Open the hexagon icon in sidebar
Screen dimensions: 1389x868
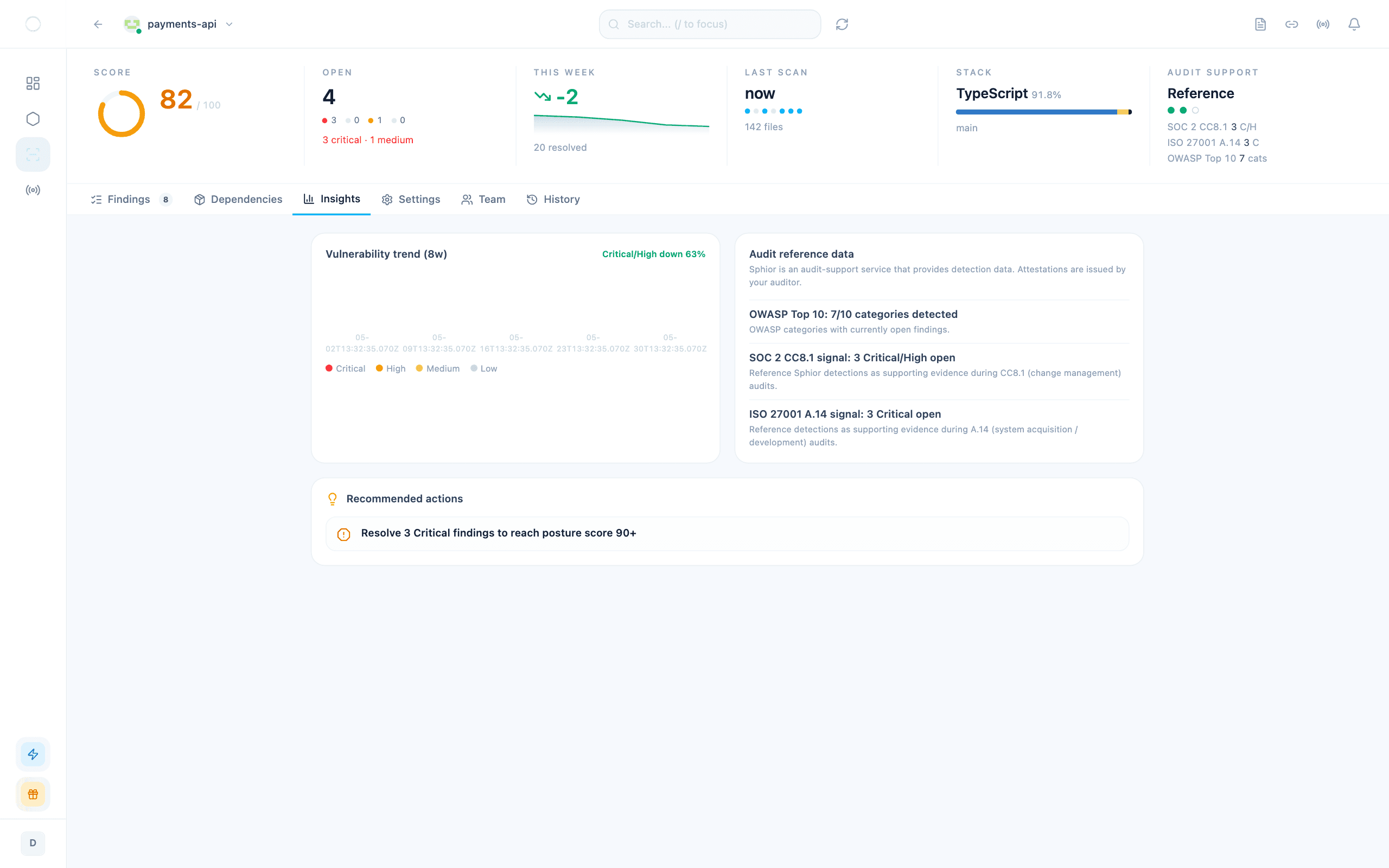[33, 119]
